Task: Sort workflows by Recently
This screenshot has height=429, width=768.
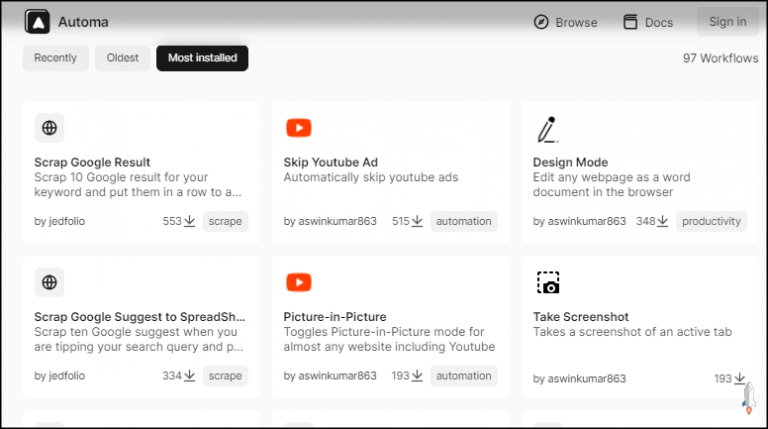Action: [x=56, y=58]
